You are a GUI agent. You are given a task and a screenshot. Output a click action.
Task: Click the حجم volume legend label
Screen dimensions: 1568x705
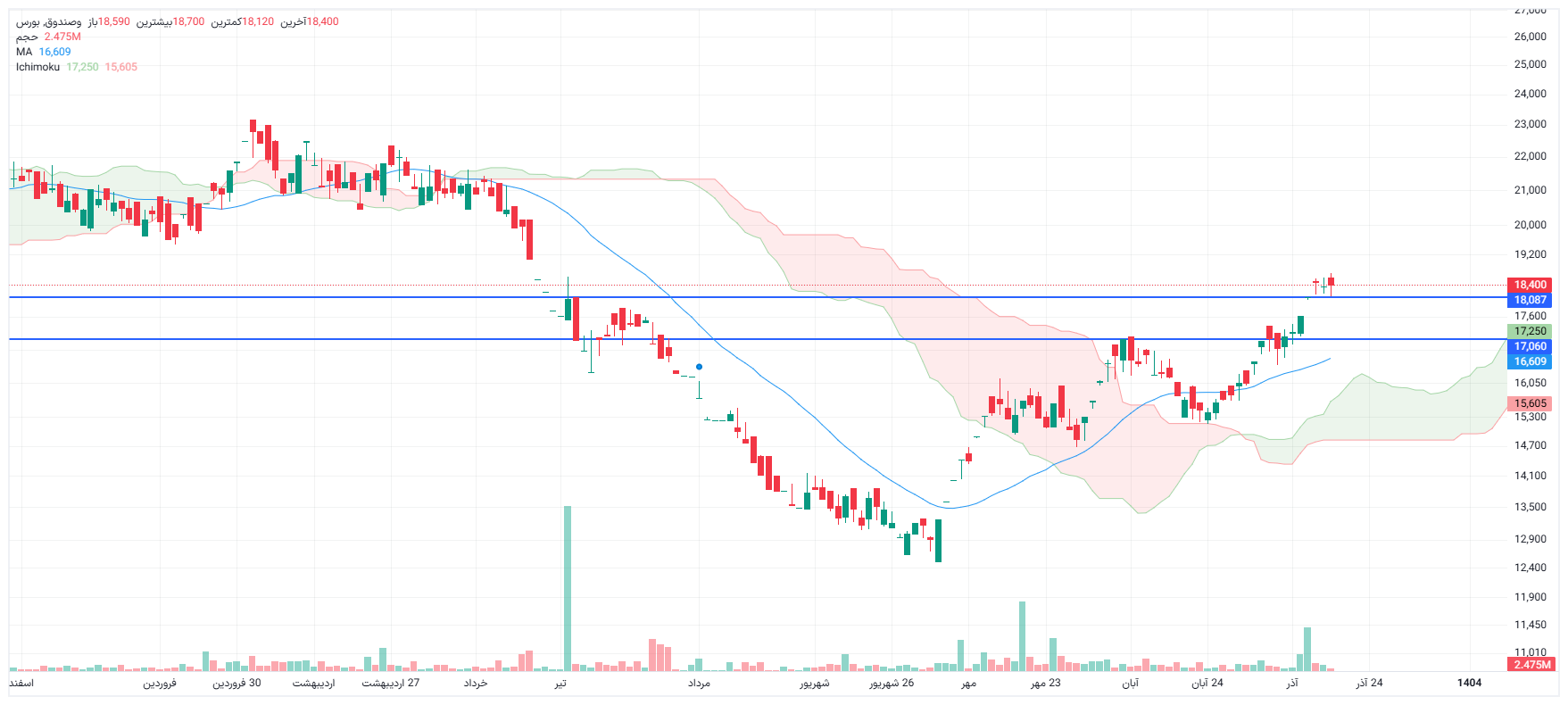pyautogui.click(x=27, y=37)
